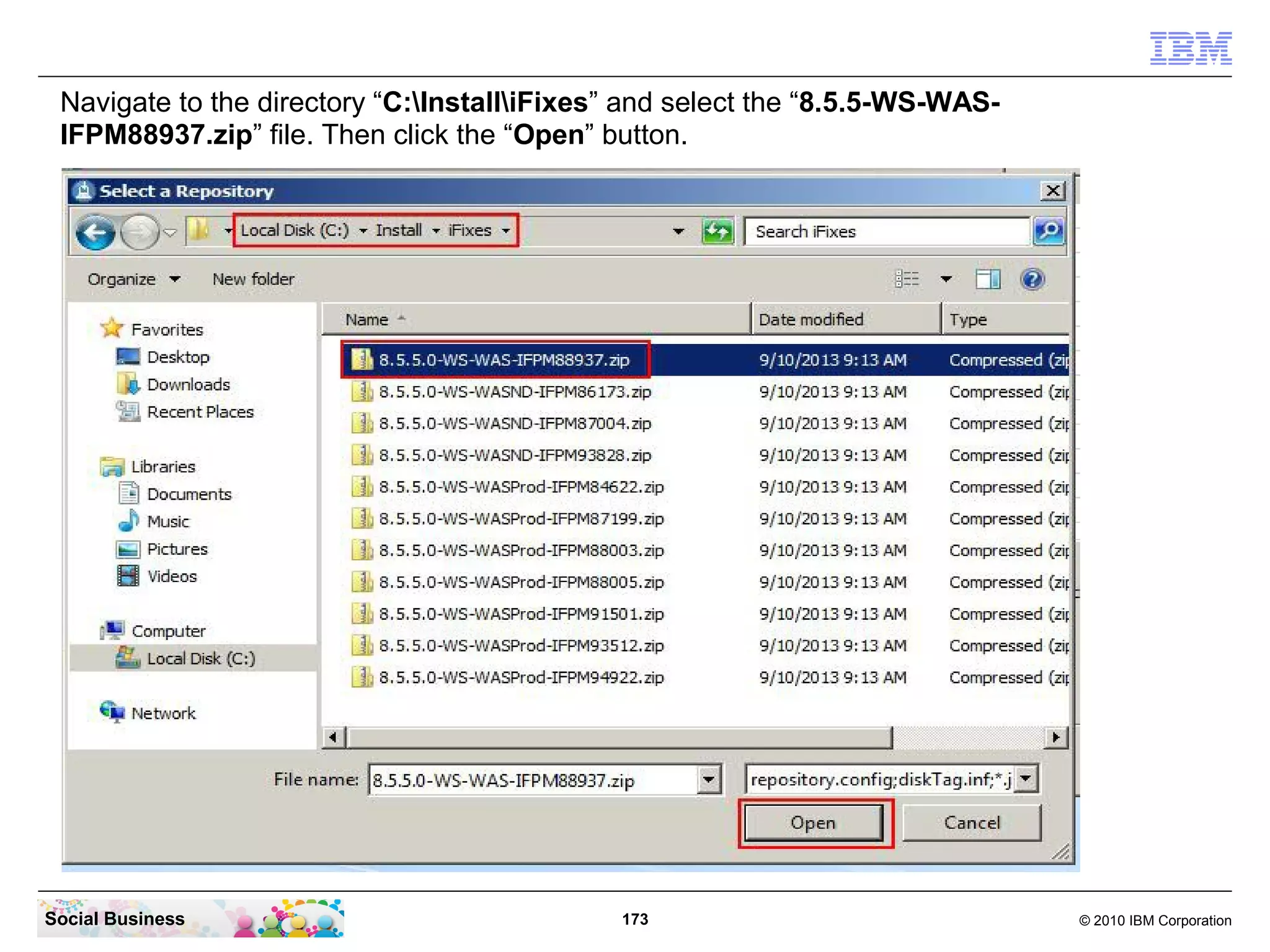Expand arrow after iFixes breadcrumb
1270x952 pixels.
coord(506,231)
